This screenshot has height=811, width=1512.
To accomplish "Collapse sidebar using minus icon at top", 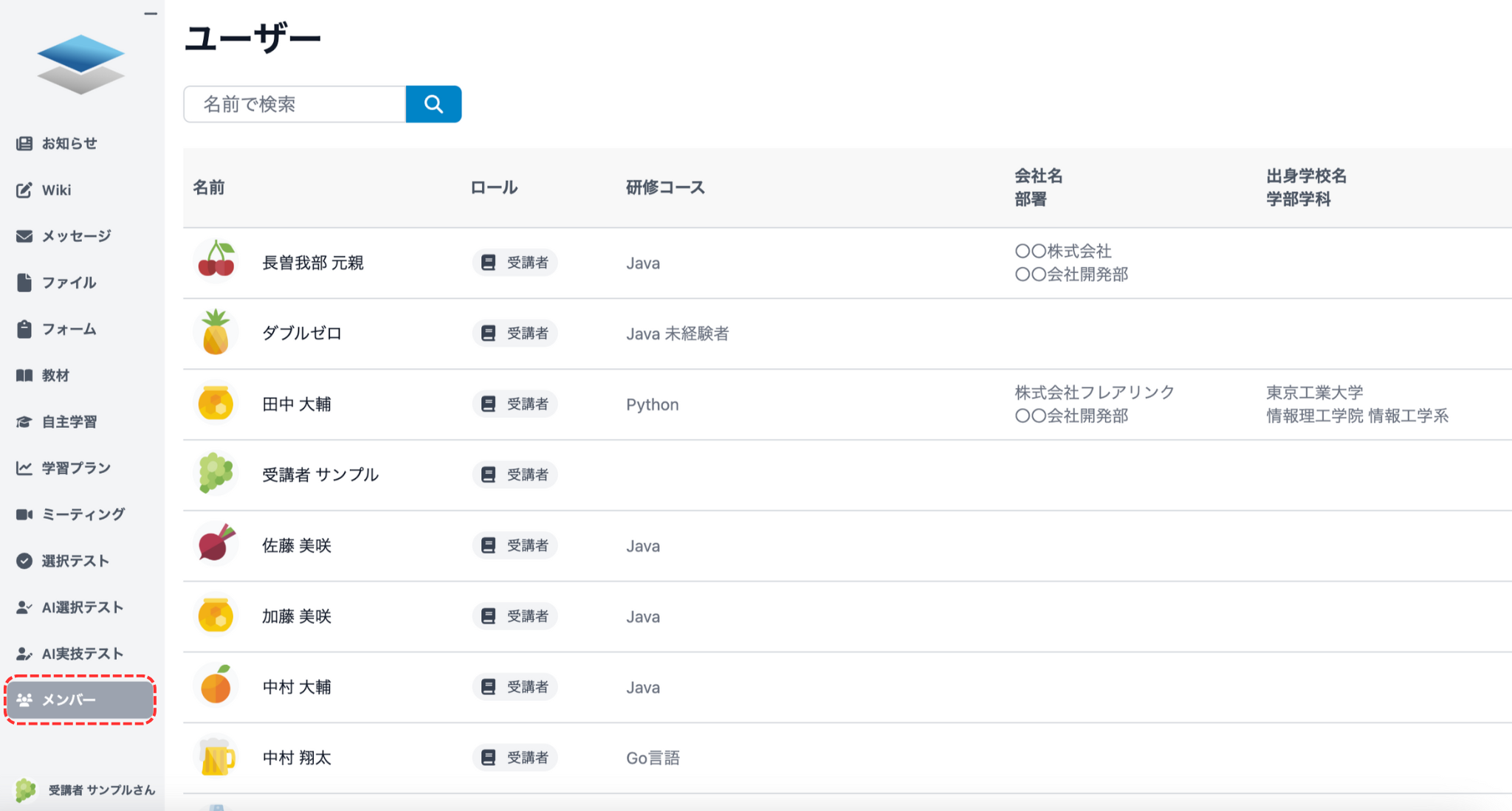I will 151,13.
